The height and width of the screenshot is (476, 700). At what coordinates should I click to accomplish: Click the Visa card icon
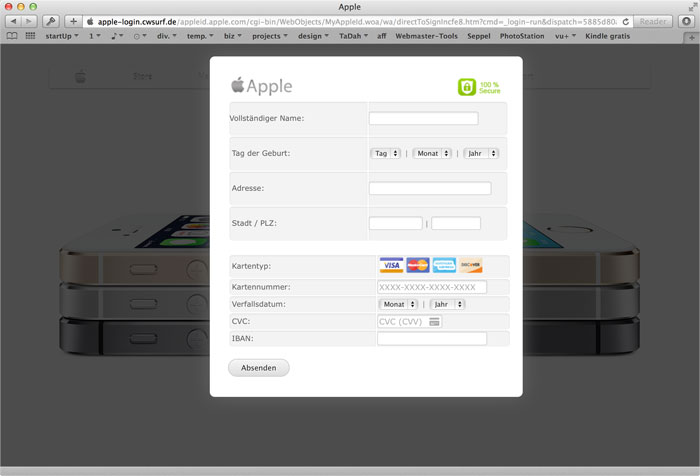click(x=392, y=265)
